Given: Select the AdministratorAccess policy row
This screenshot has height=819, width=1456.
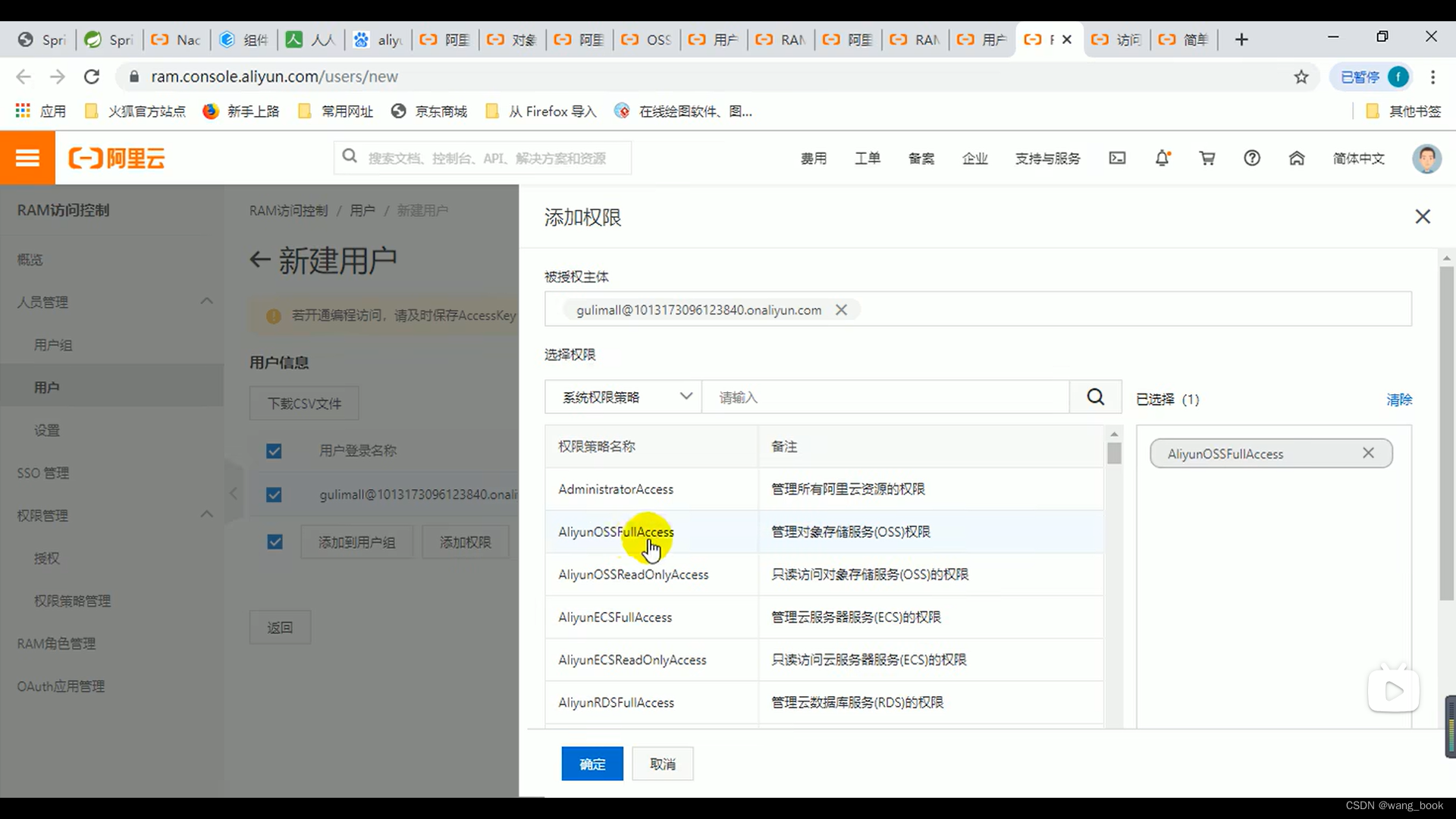Looking at the screenshot, I should [824, 489].
